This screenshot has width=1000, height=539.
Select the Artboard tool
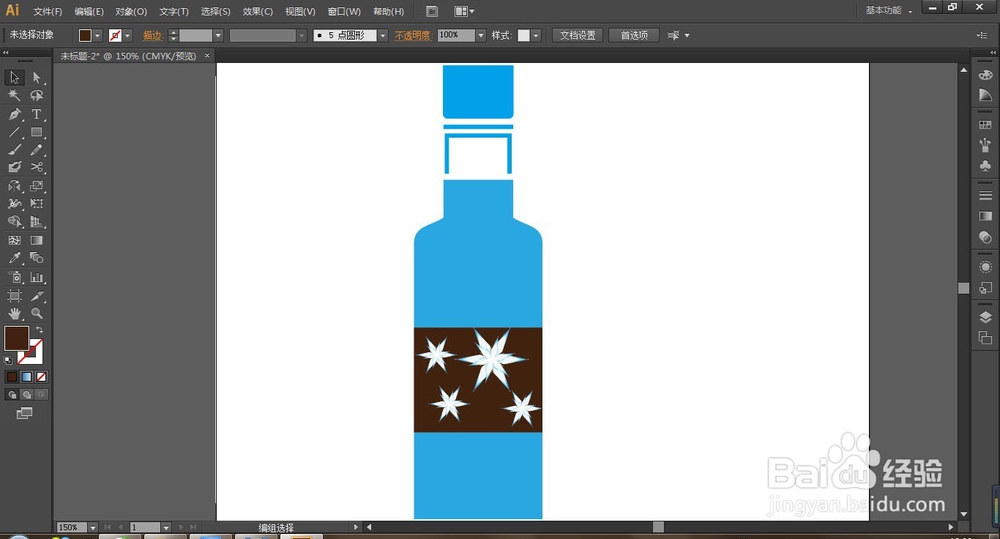(x=14, y=296)
